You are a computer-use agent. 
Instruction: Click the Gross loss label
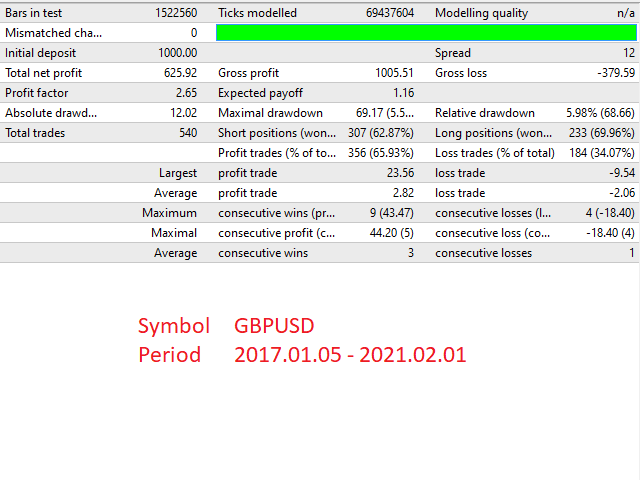click(x=461, y=73)
